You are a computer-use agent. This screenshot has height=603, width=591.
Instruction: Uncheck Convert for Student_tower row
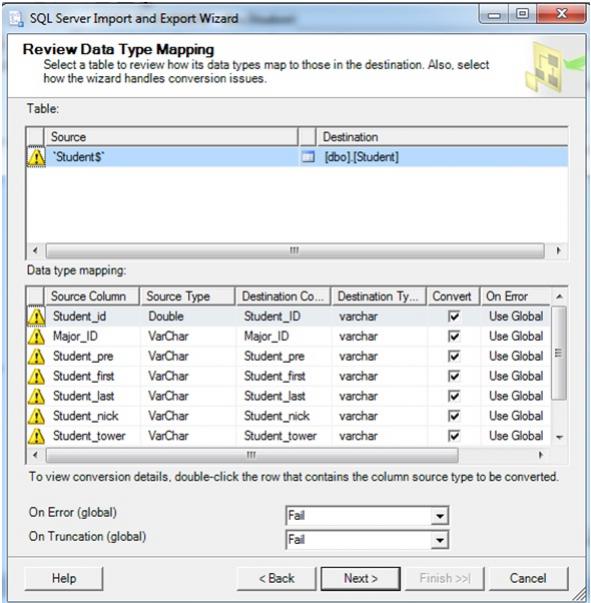point(454,436)
